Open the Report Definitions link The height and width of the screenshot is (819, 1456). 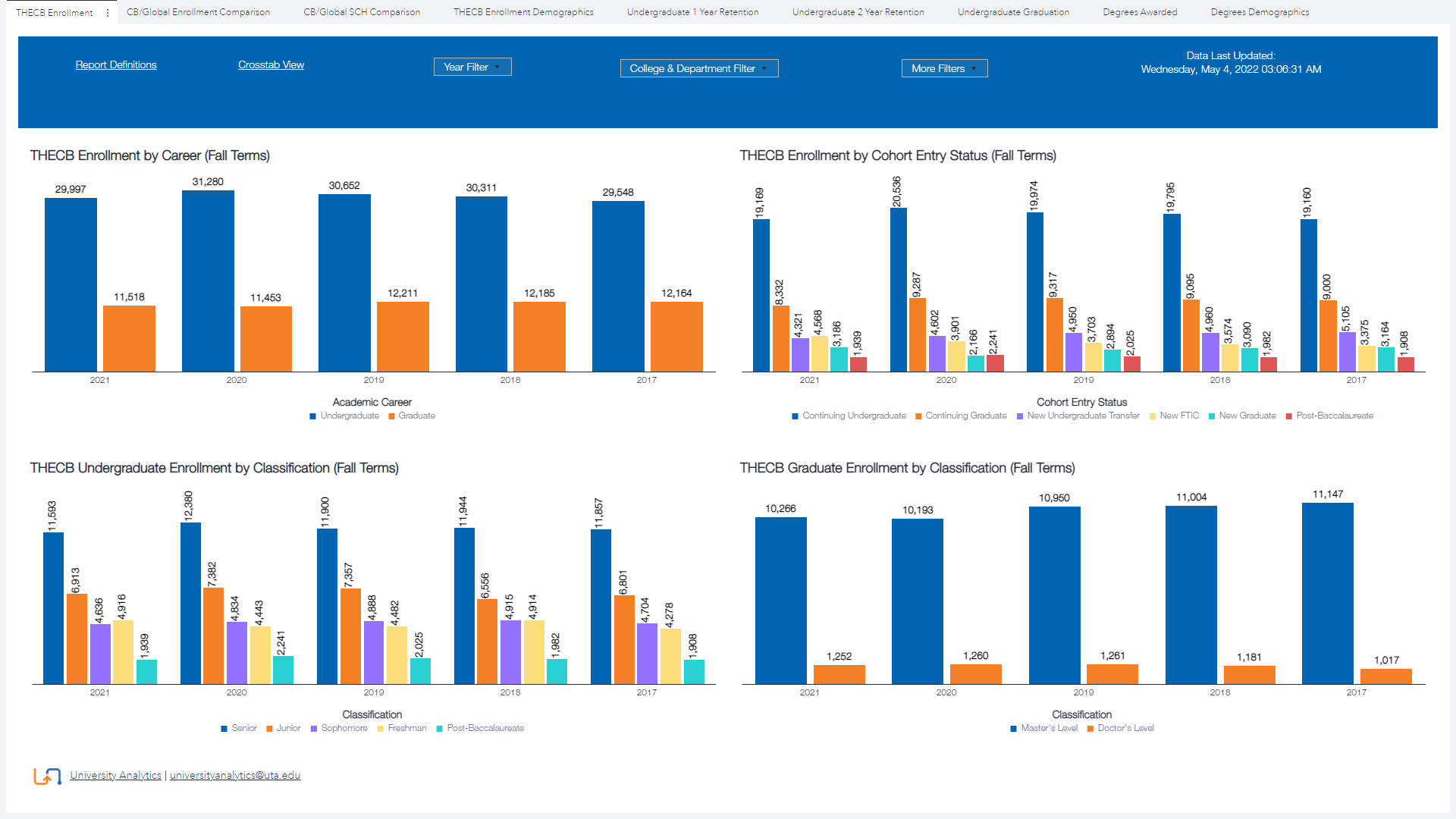click(116, 65)
